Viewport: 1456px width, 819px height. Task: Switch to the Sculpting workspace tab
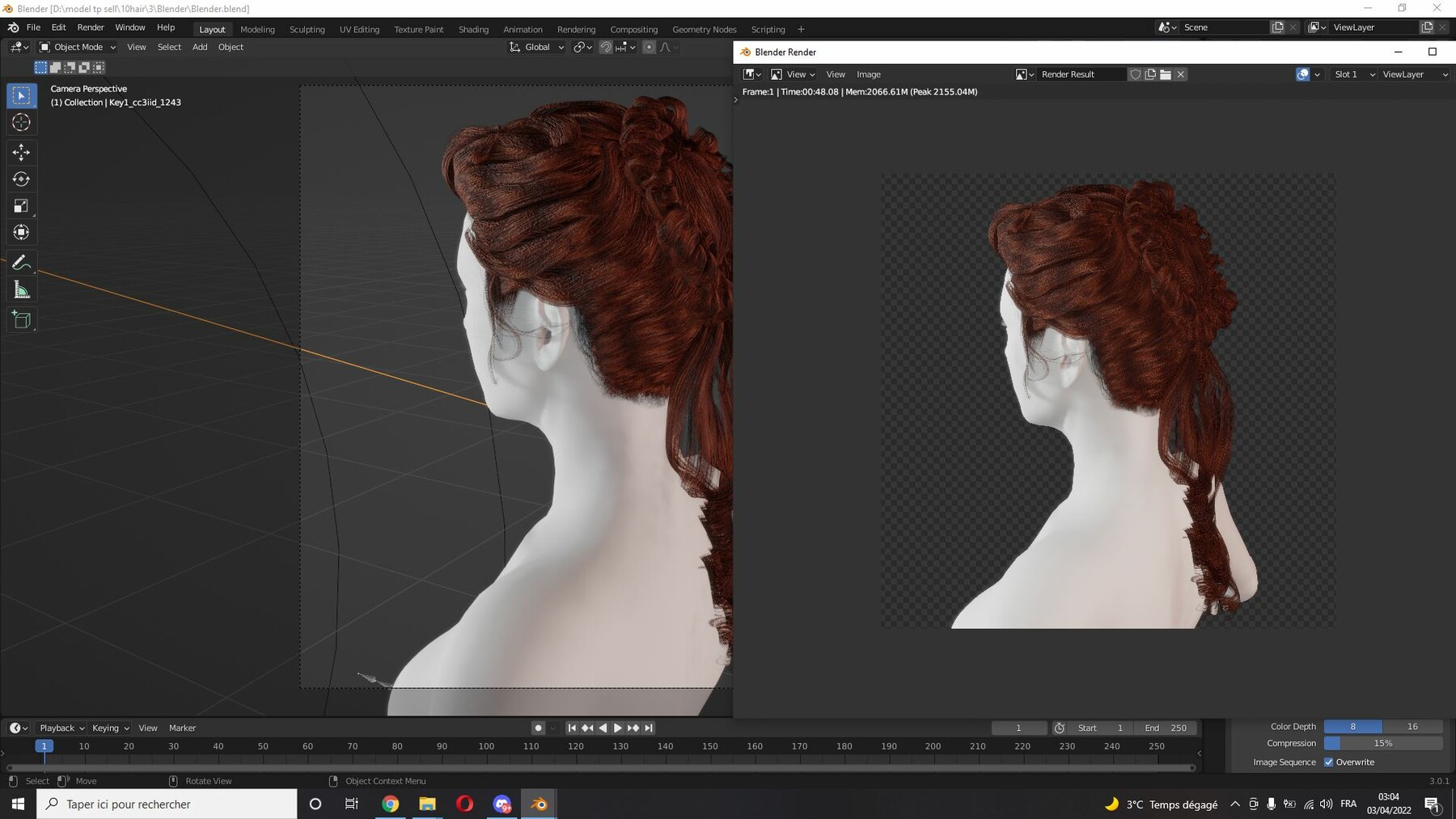pos(307,29)
